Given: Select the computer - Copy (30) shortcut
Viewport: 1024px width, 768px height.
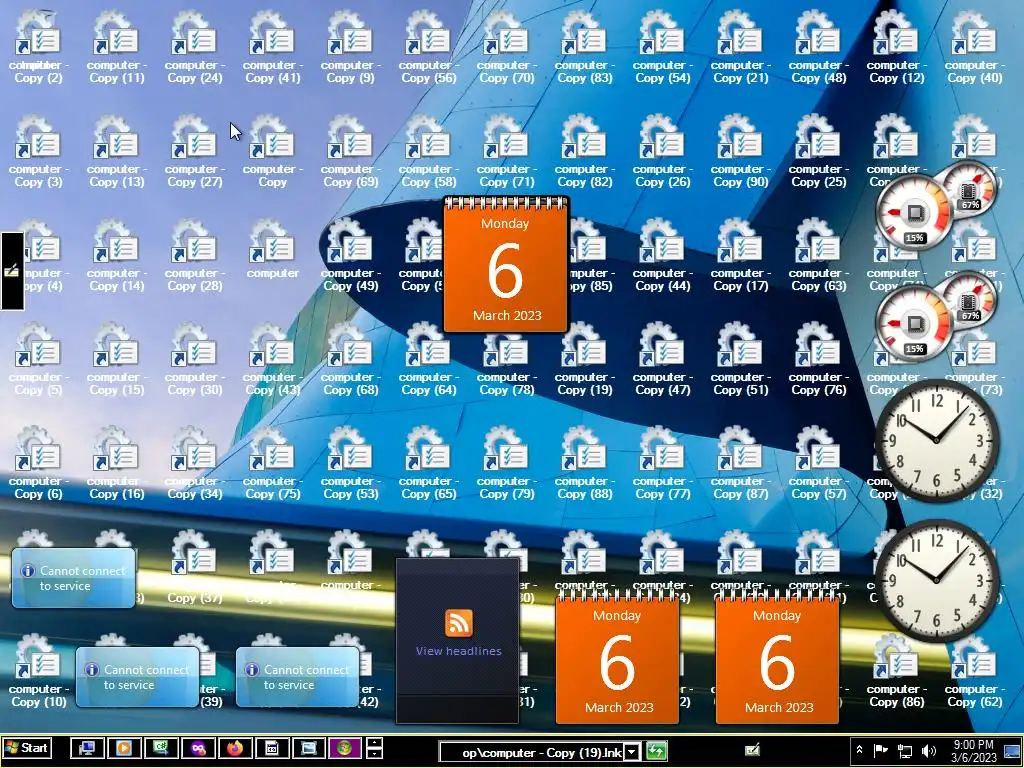Looking at the screenshot, I should tap(195, 360).
